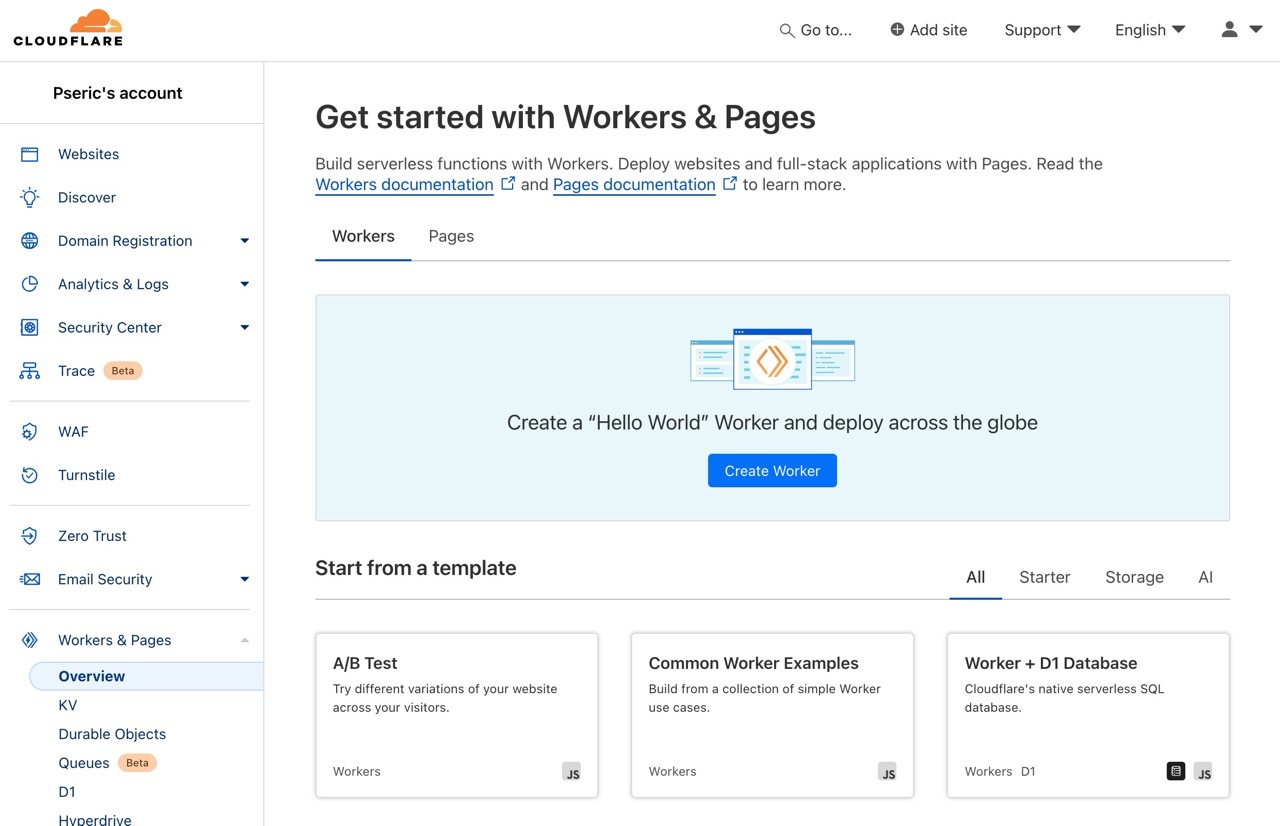Collapse the Workers & Pages section arrow
Image resolution: width=1280 pixels, height=826 pixels.
(245, 640)
